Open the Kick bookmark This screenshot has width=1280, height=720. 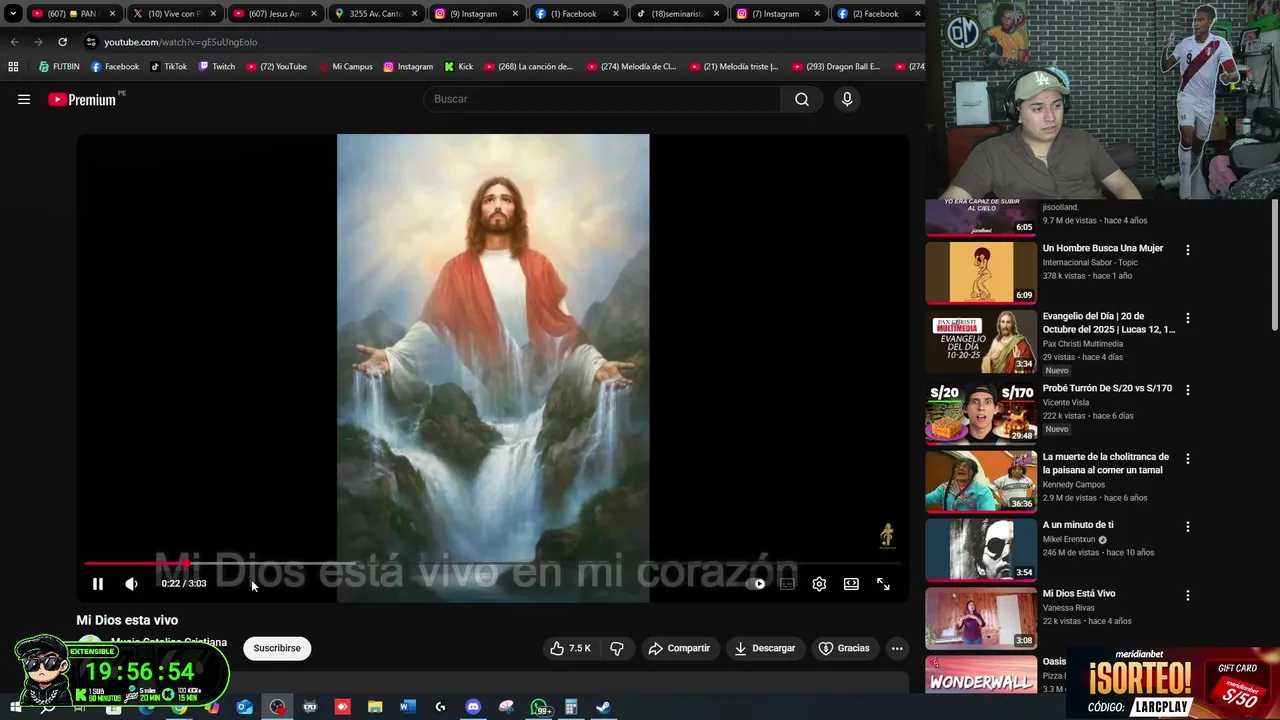pos(458,67)
